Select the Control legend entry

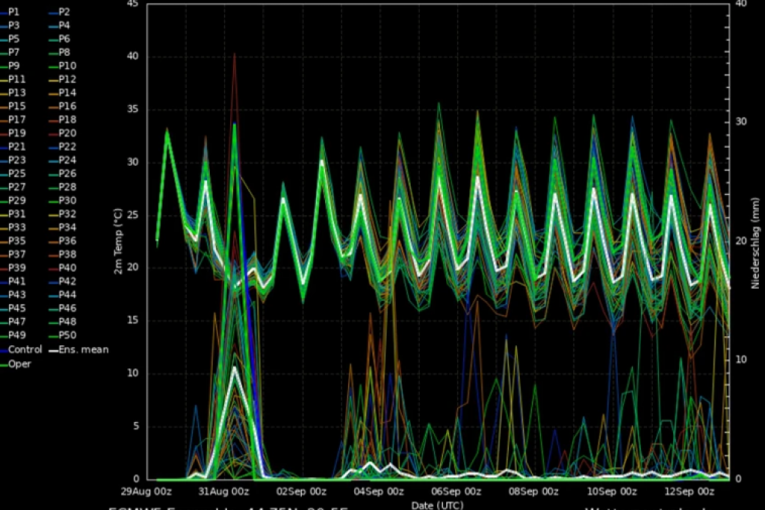24,349
